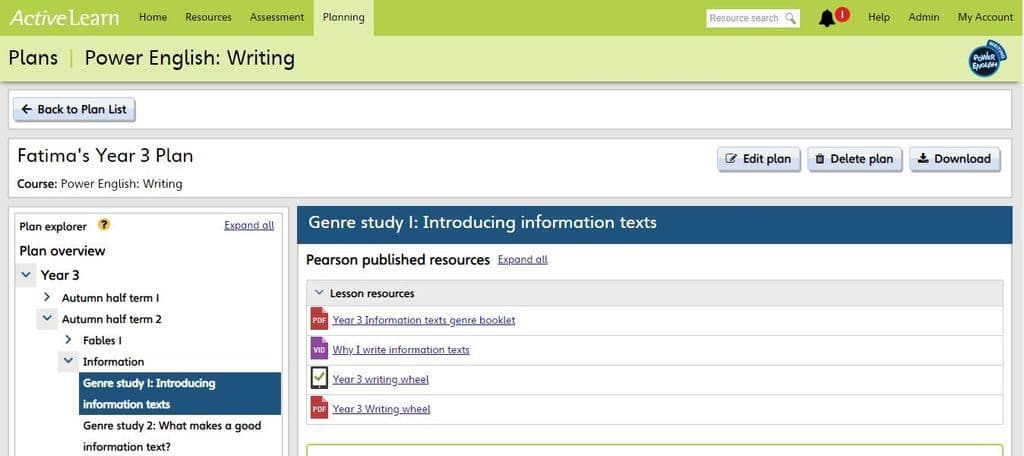Expand Autumn half term 1

[x=47, y=298]
